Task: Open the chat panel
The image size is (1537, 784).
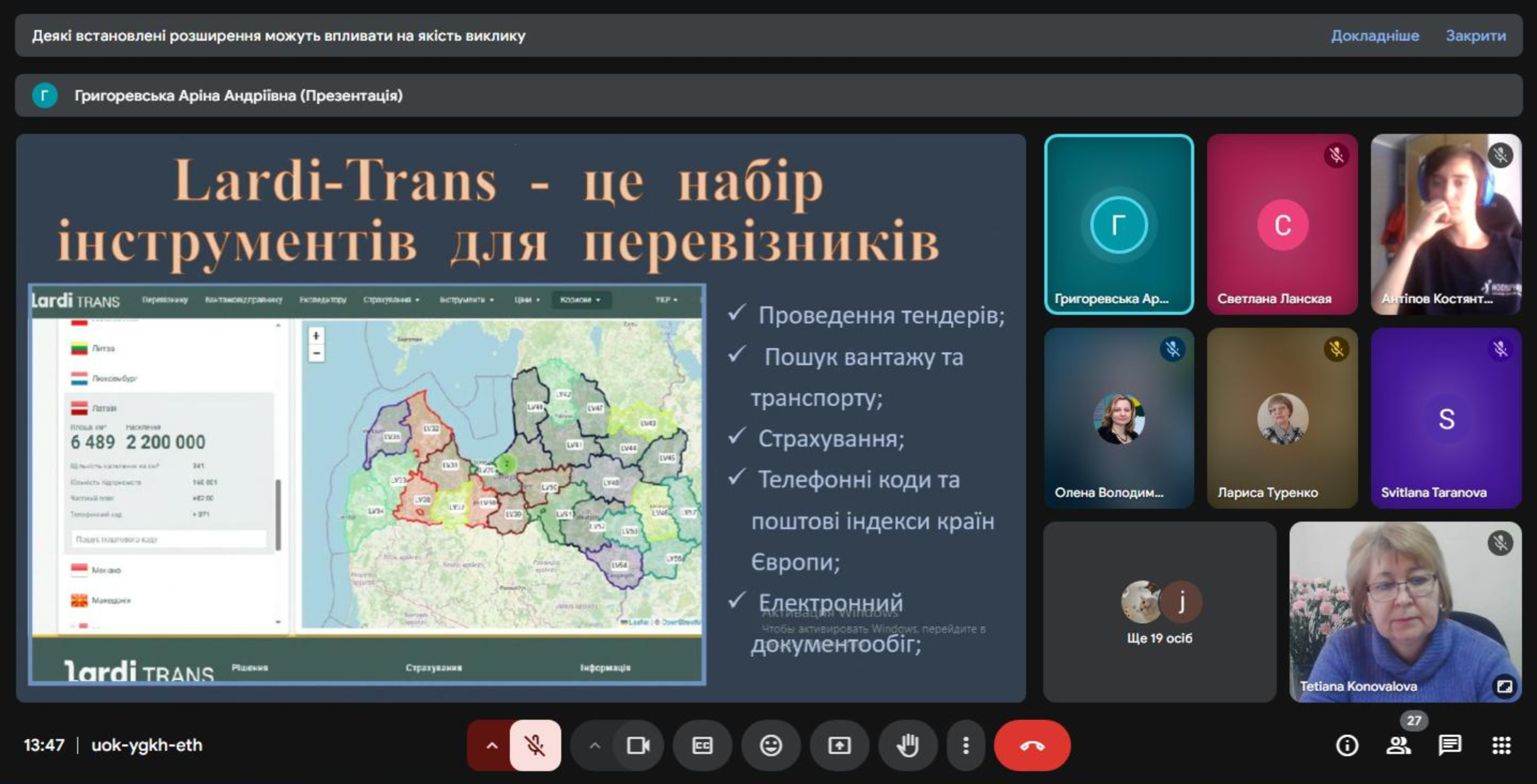Action: (1449, 745)
